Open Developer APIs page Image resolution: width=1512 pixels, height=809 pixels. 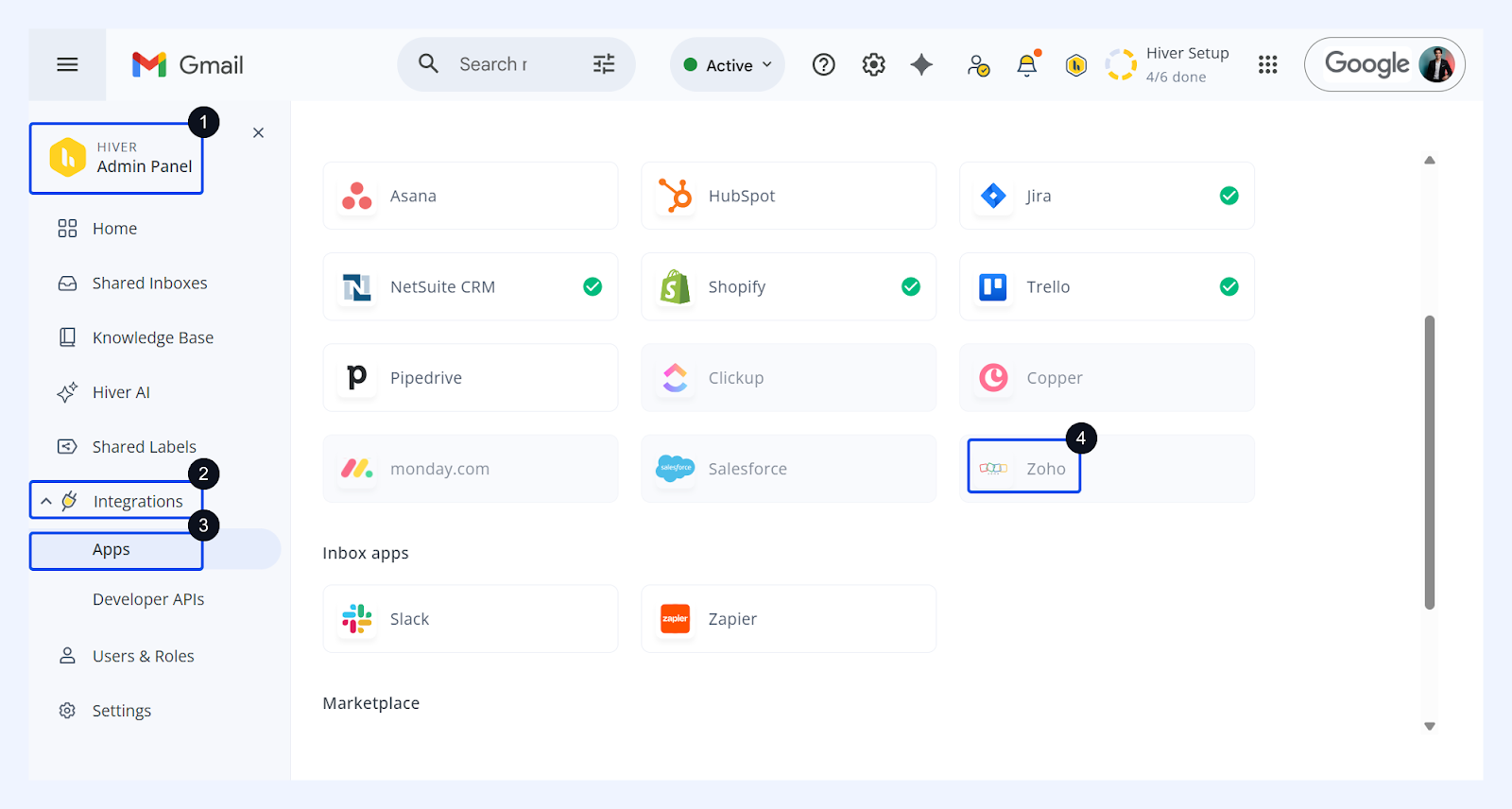(148, 599)
